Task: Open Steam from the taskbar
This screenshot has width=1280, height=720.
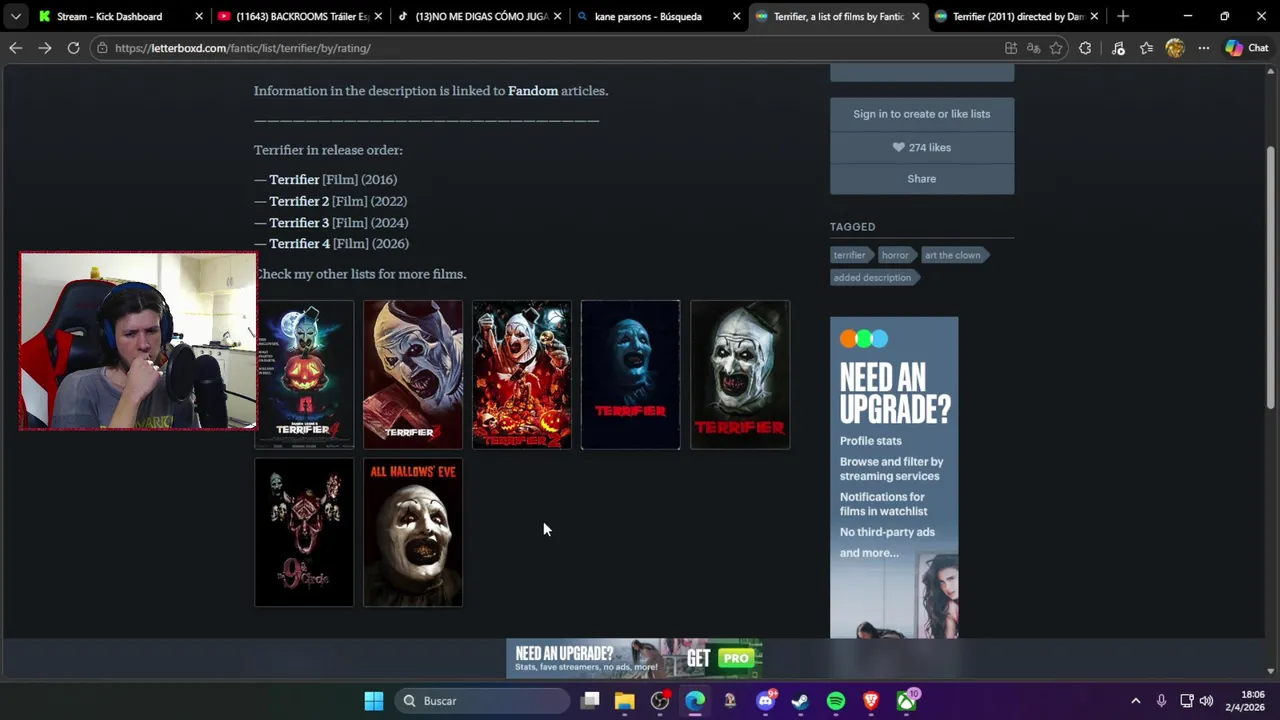Action: [801, 701]
